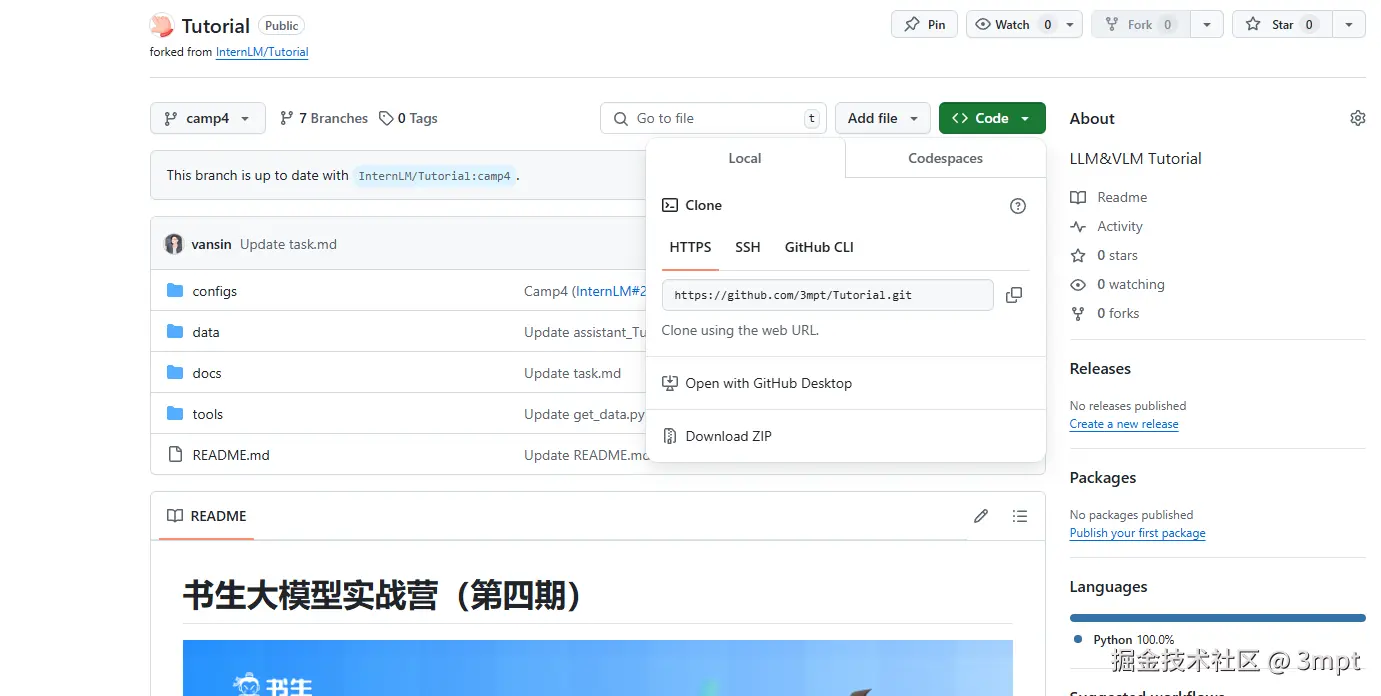Open the Activity link in About
1381x696 pixels.
pyautogui.click(x=1120, y=226)
